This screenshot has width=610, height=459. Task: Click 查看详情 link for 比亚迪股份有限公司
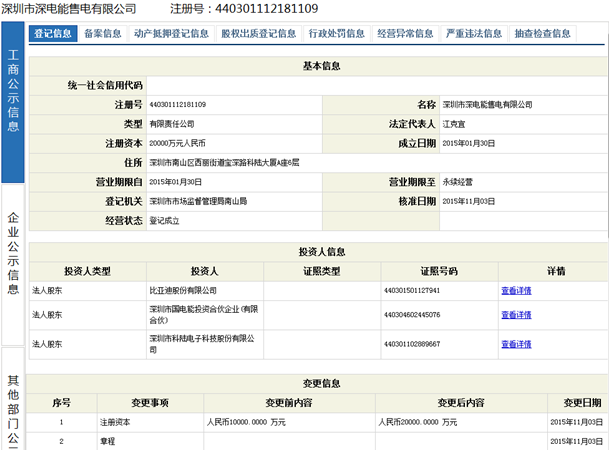(x=515, y=291)
